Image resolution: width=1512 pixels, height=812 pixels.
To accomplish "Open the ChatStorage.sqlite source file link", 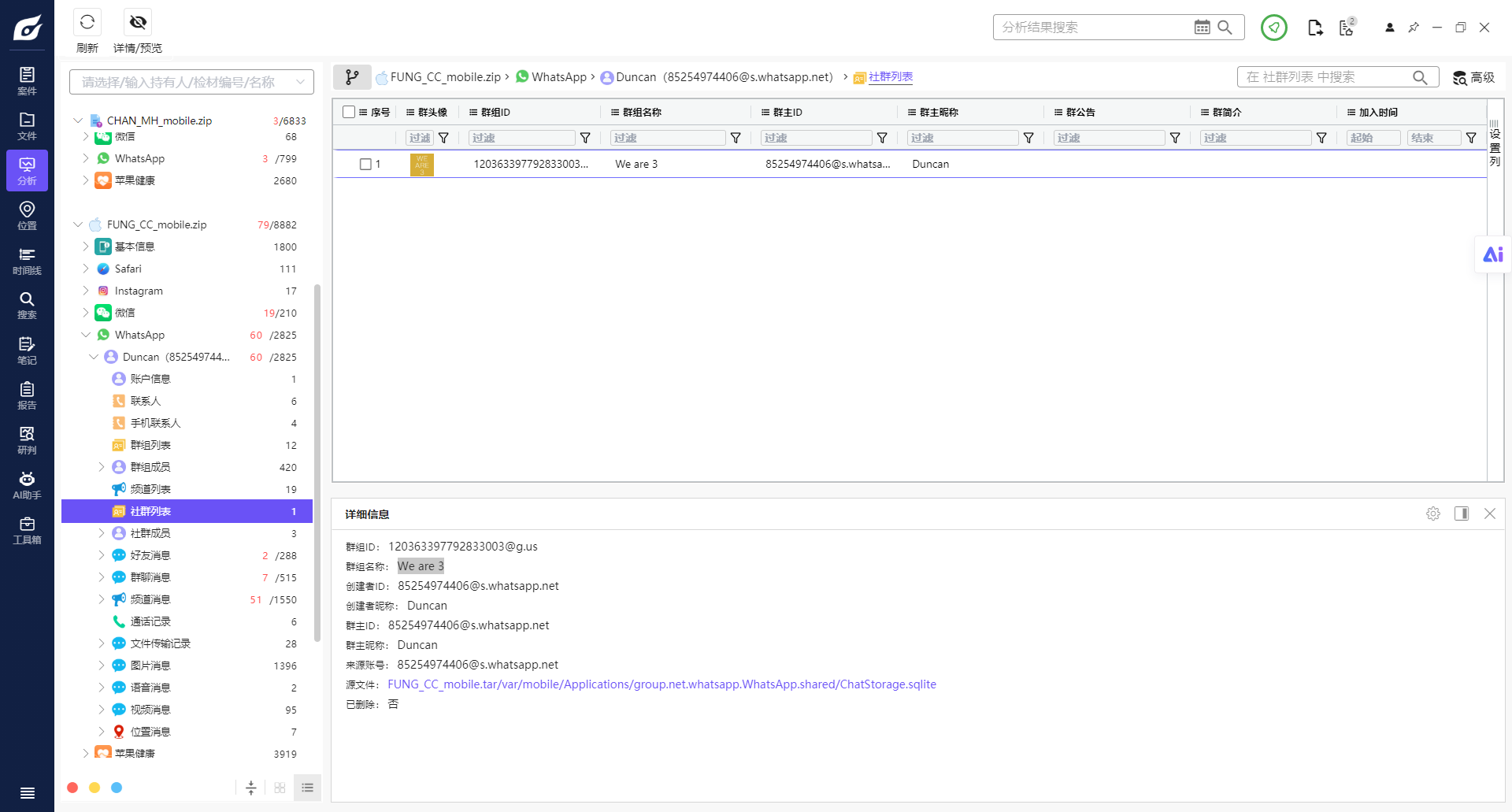I will click(x=661, y=684).
